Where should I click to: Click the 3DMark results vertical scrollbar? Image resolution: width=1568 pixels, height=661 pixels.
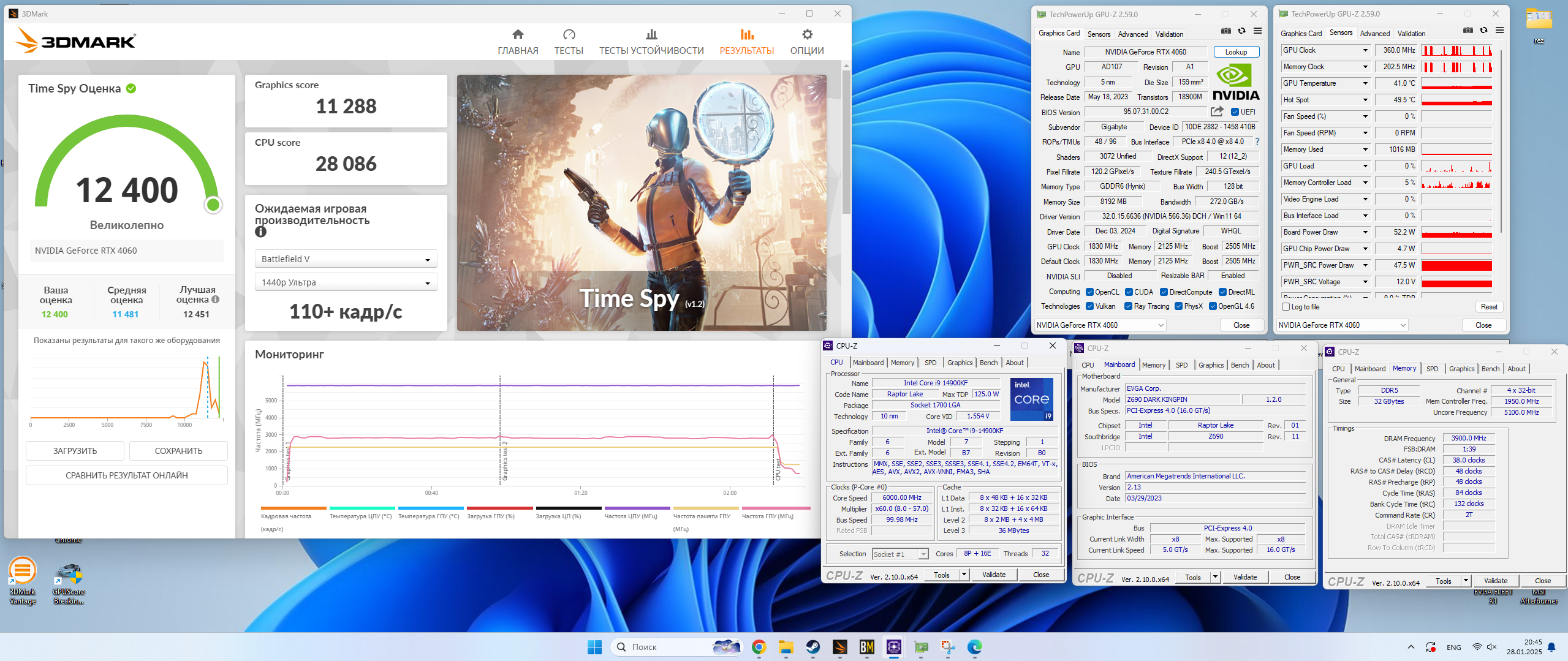coord(846,142)
